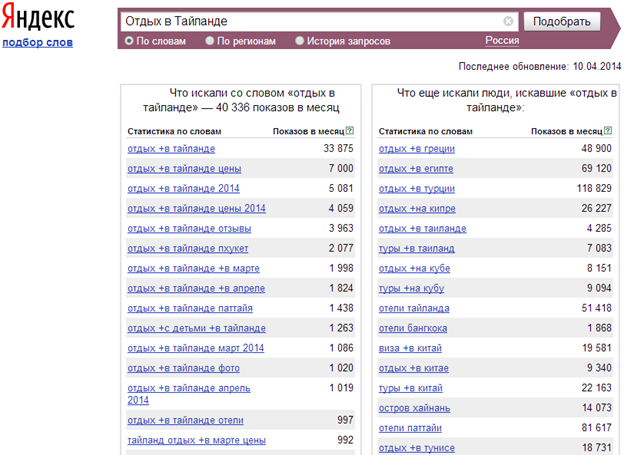This screenshot has height=455, width=624.
Task: Click the 997 impressions value
Action: click(x=345, y=420)
